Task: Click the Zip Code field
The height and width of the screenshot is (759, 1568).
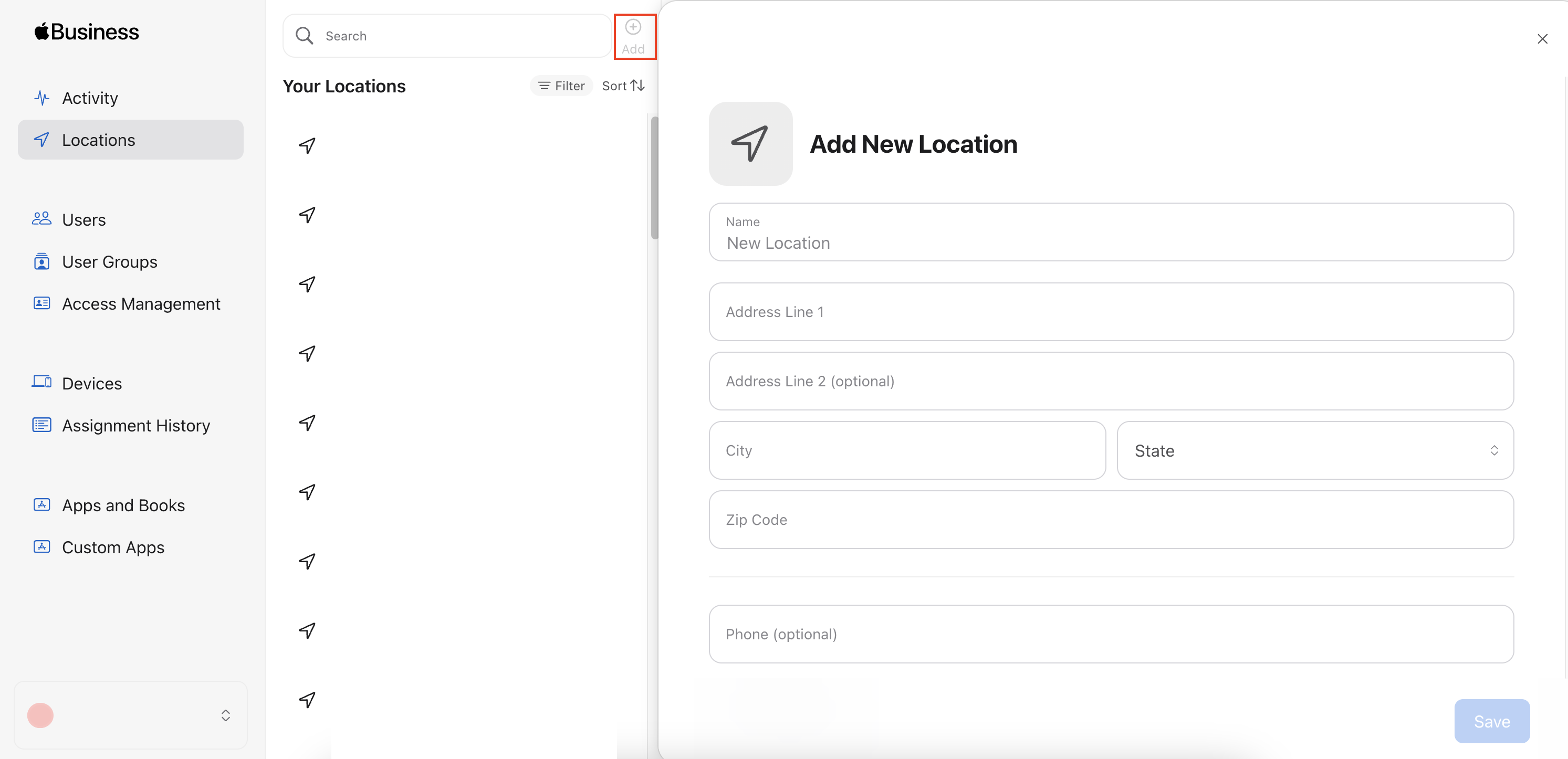Action: [x=1111, y=520]
